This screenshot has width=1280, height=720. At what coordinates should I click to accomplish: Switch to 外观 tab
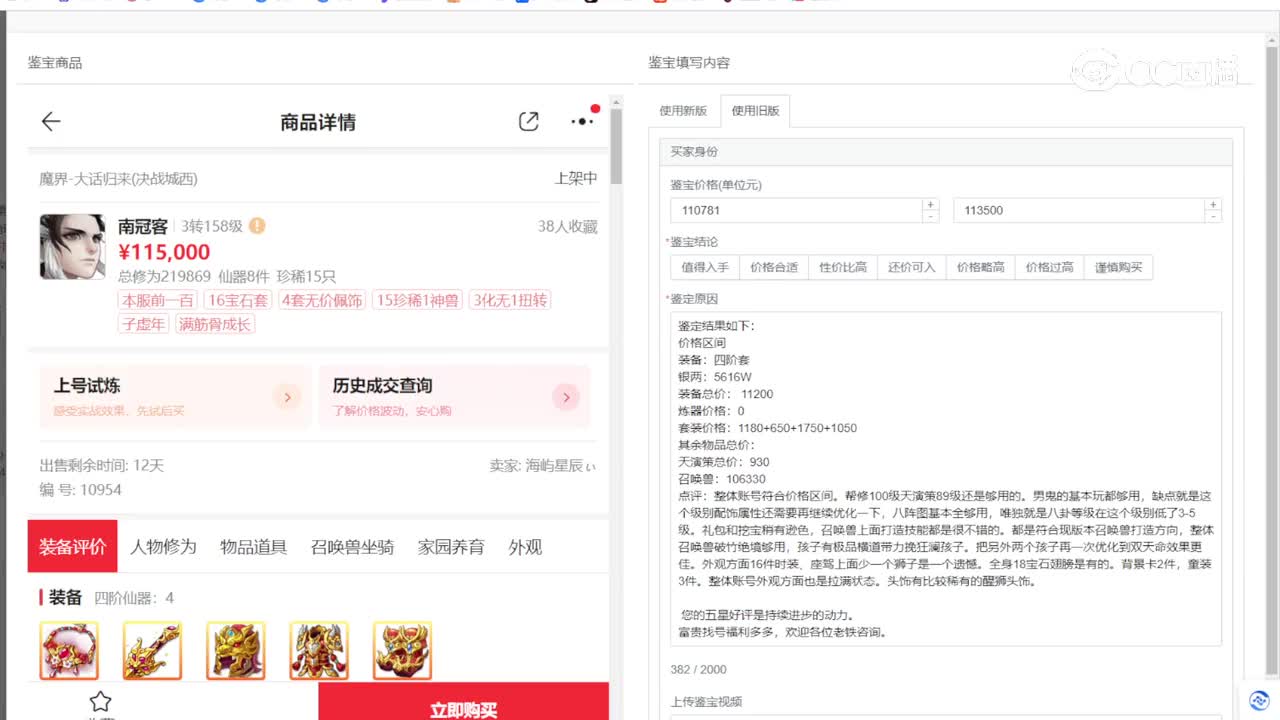pyautogui.click(x=525, y=547)
